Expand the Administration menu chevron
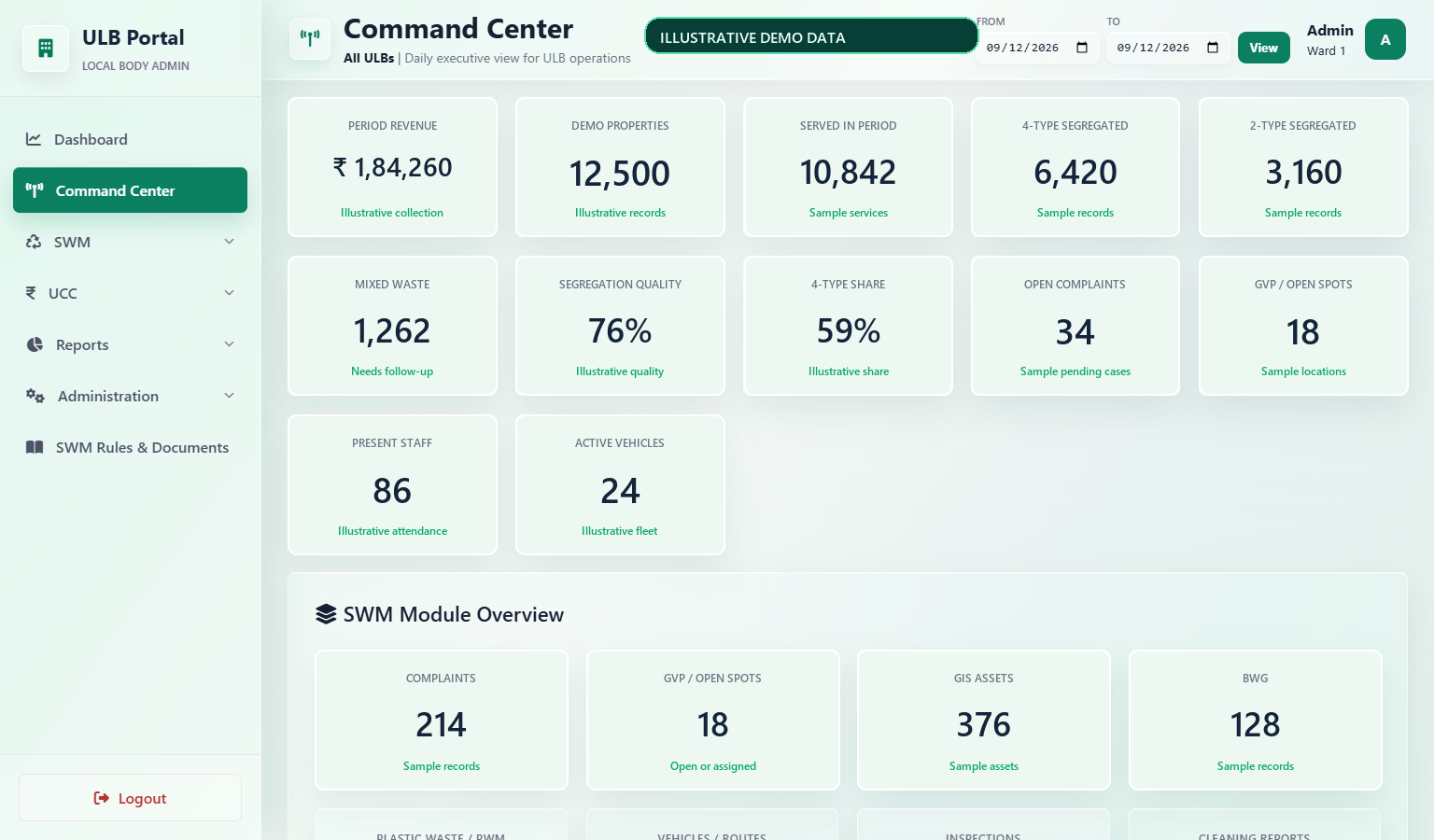Viewport: 1434px width, 840px height. 230,396
